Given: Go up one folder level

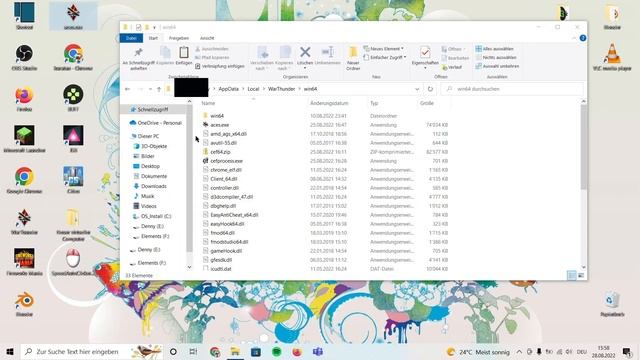Looking at the screenshot, I should click(159, 89).
